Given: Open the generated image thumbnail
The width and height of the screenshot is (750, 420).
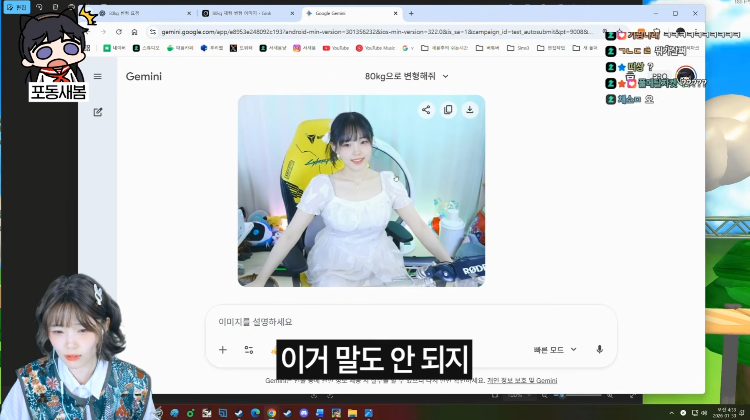Looking at the screenshot, I should click(x=361, y=191).
